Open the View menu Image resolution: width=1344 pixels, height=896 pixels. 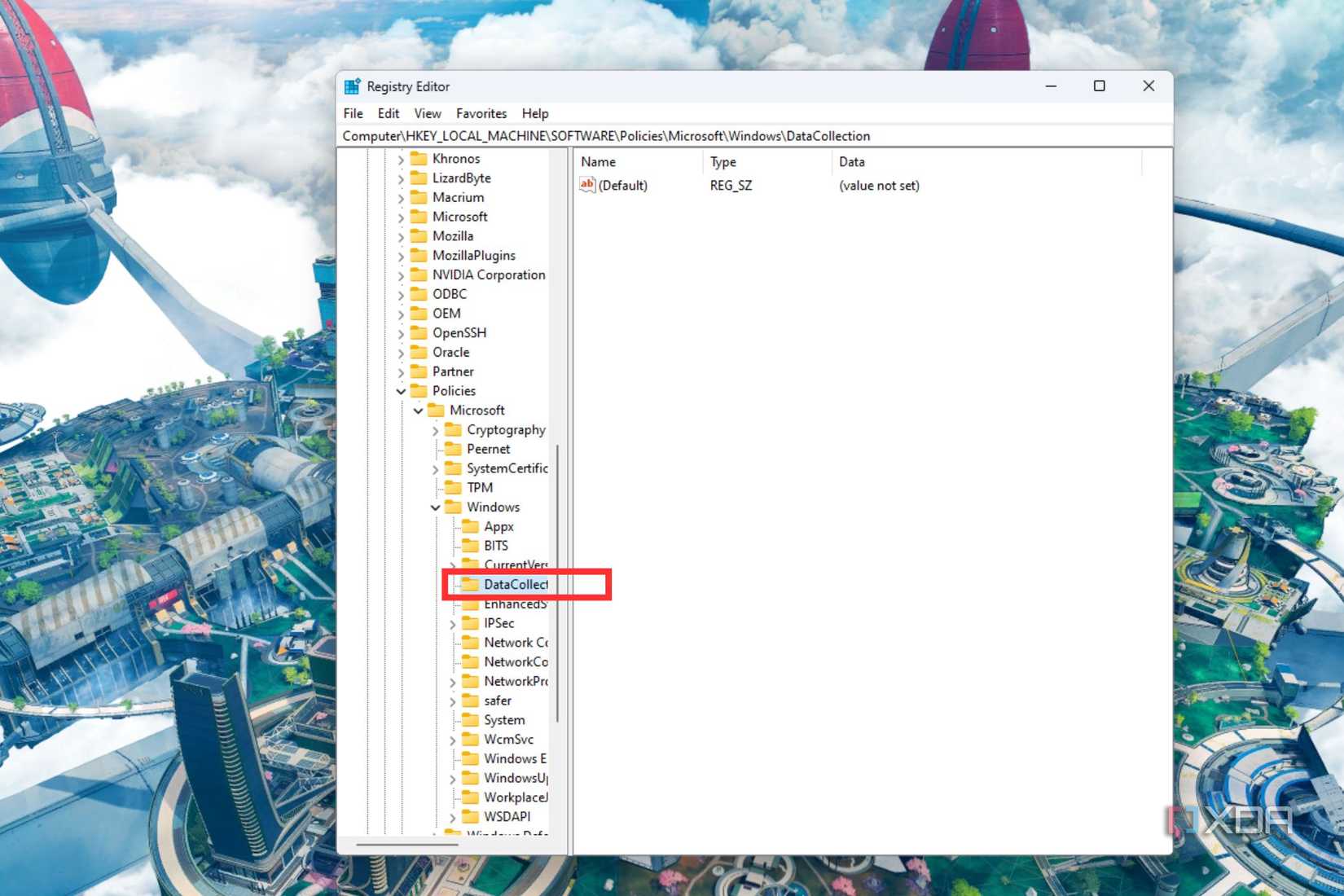(426, 113)
